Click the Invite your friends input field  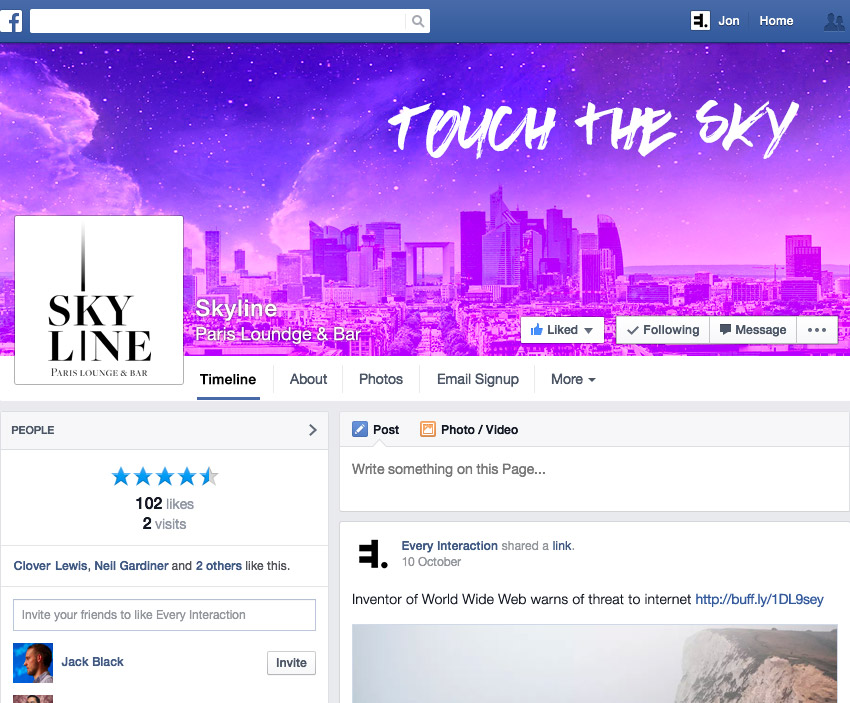coord(164,615)
